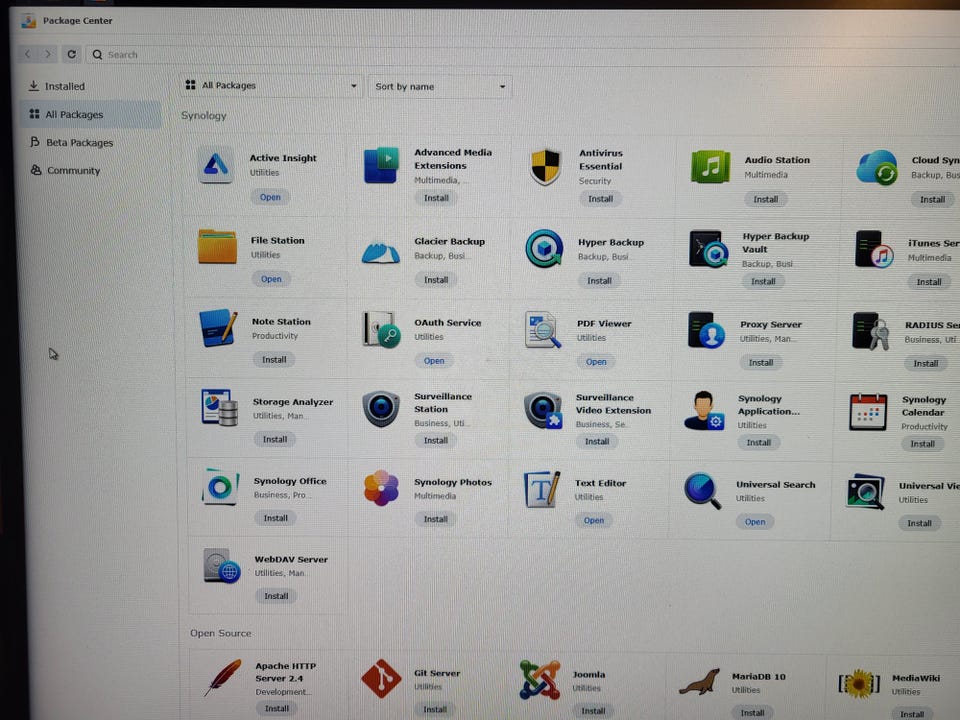Select All Packages in the sidebar
The height and width of the screenshot is (720, 960).
91,114
